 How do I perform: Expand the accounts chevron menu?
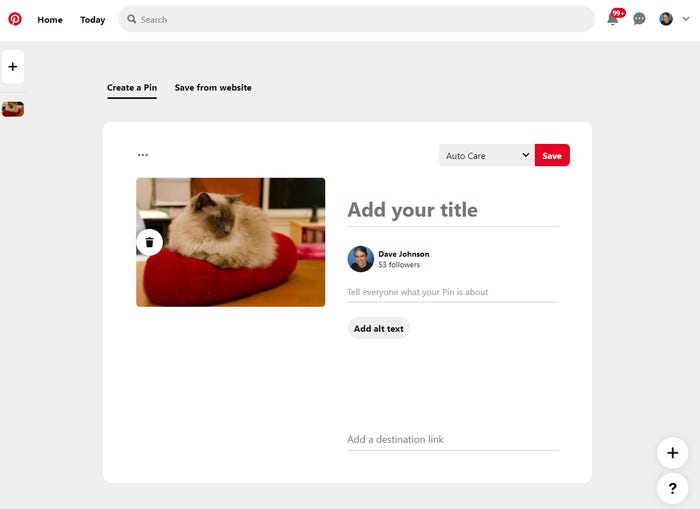pos(686,19)
